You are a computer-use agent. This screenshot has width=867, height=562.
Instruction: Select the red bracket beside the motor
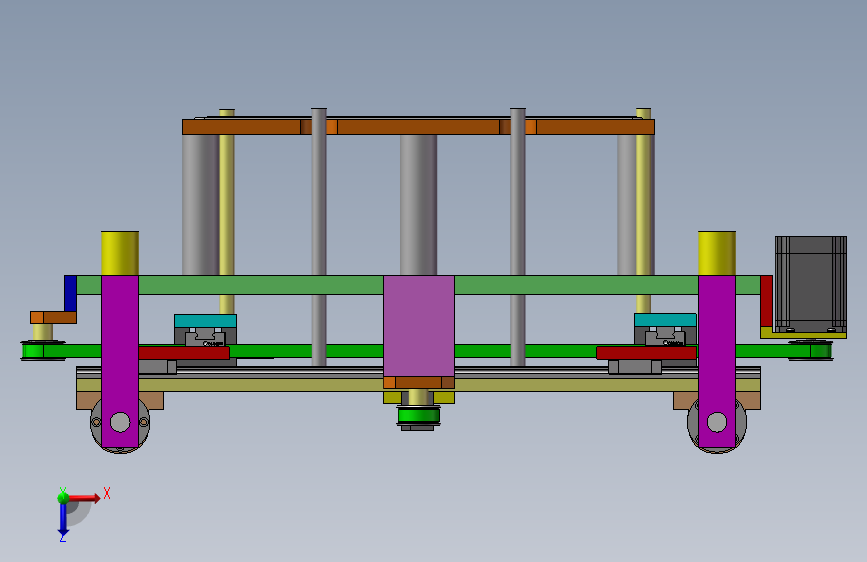766,301
